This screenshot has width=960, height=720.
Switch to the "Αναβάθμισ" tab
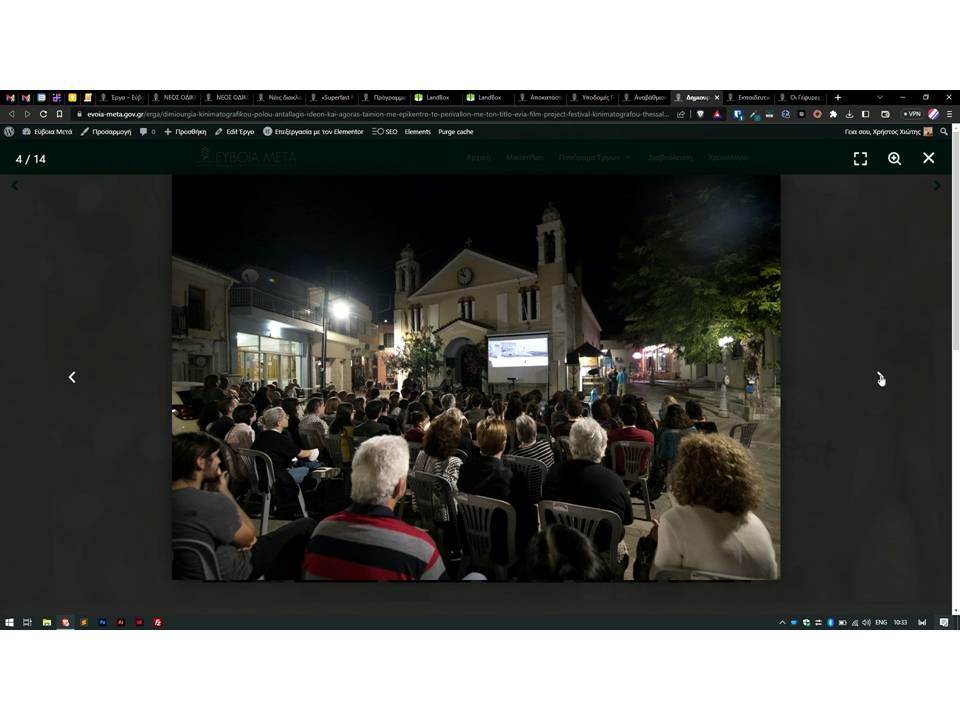tap(644, 97)
